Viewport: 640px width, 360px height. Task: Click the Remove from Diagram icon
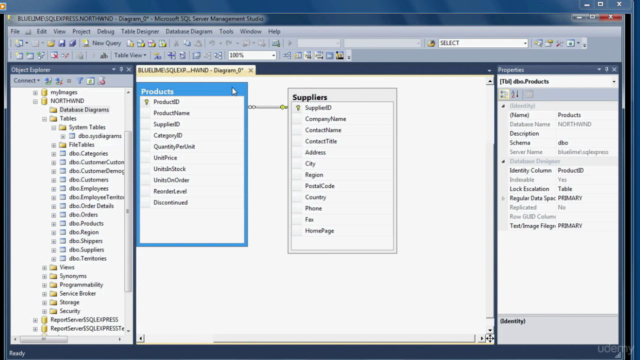(x=65, y=56)
